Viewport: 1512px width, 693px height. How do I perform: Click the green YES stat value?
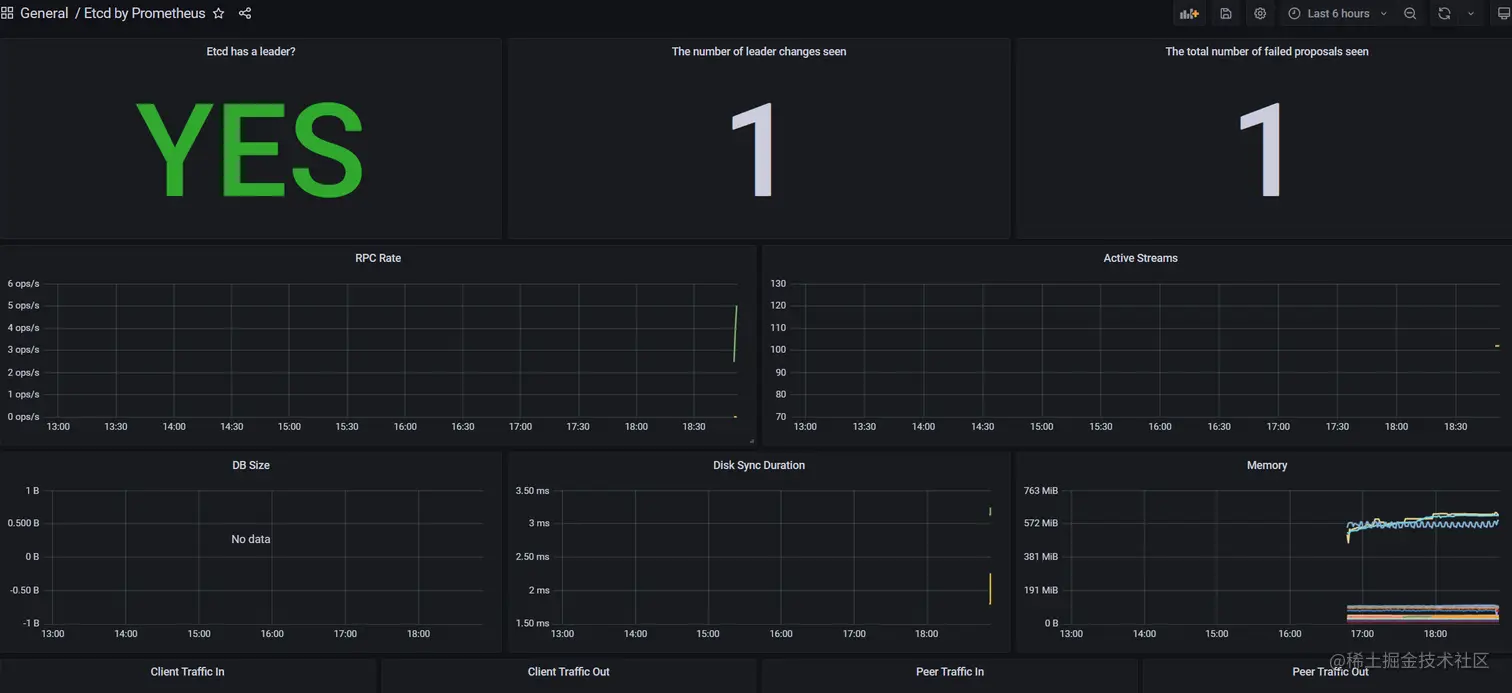[249, 150]
